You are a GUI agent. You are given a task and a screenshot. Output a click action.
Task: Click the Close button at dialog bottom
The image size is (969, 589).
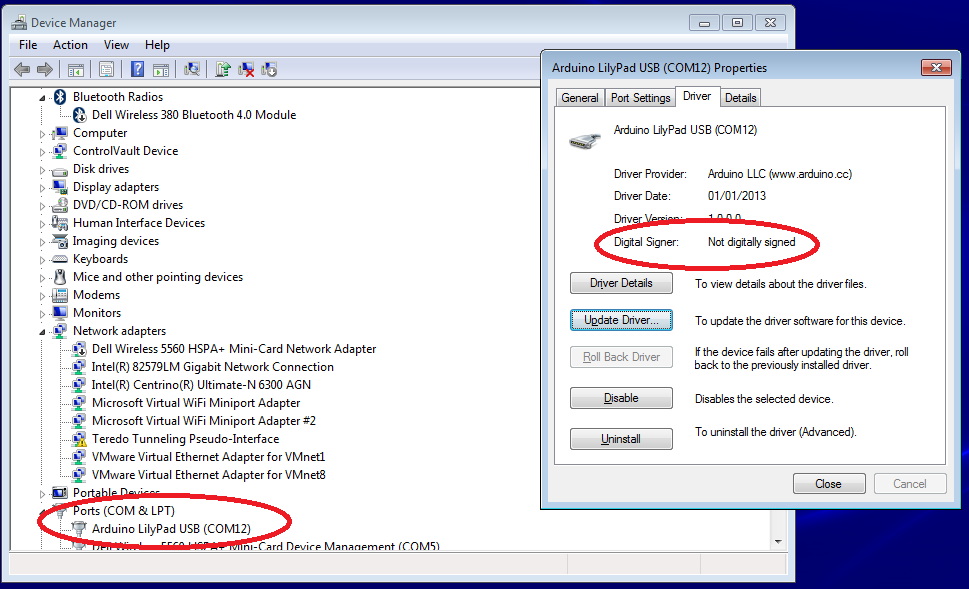[829, 484]
